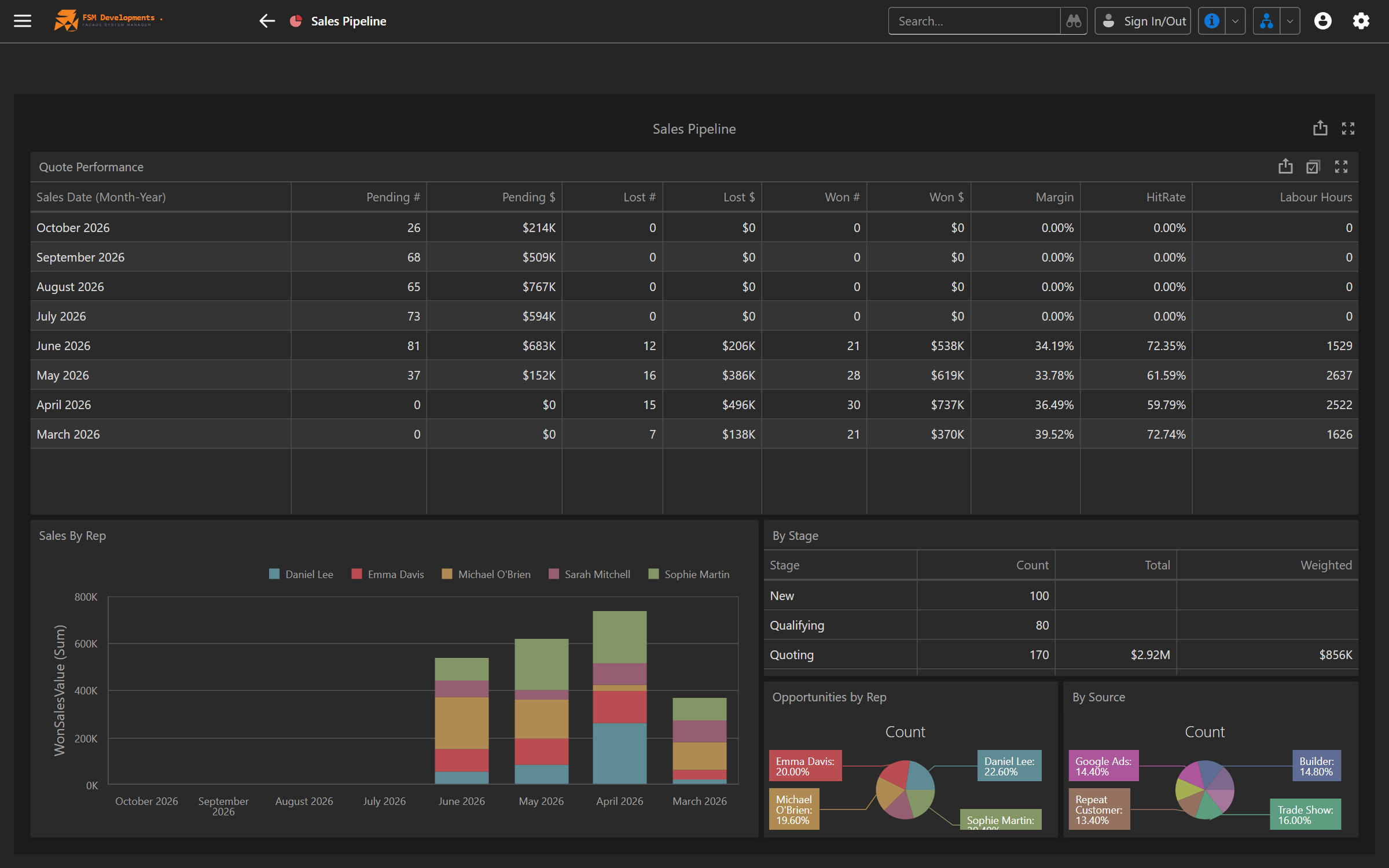Click the blue info icon
The height and width of the screenshot is (868, 1389).
[x=1211, y=21]
